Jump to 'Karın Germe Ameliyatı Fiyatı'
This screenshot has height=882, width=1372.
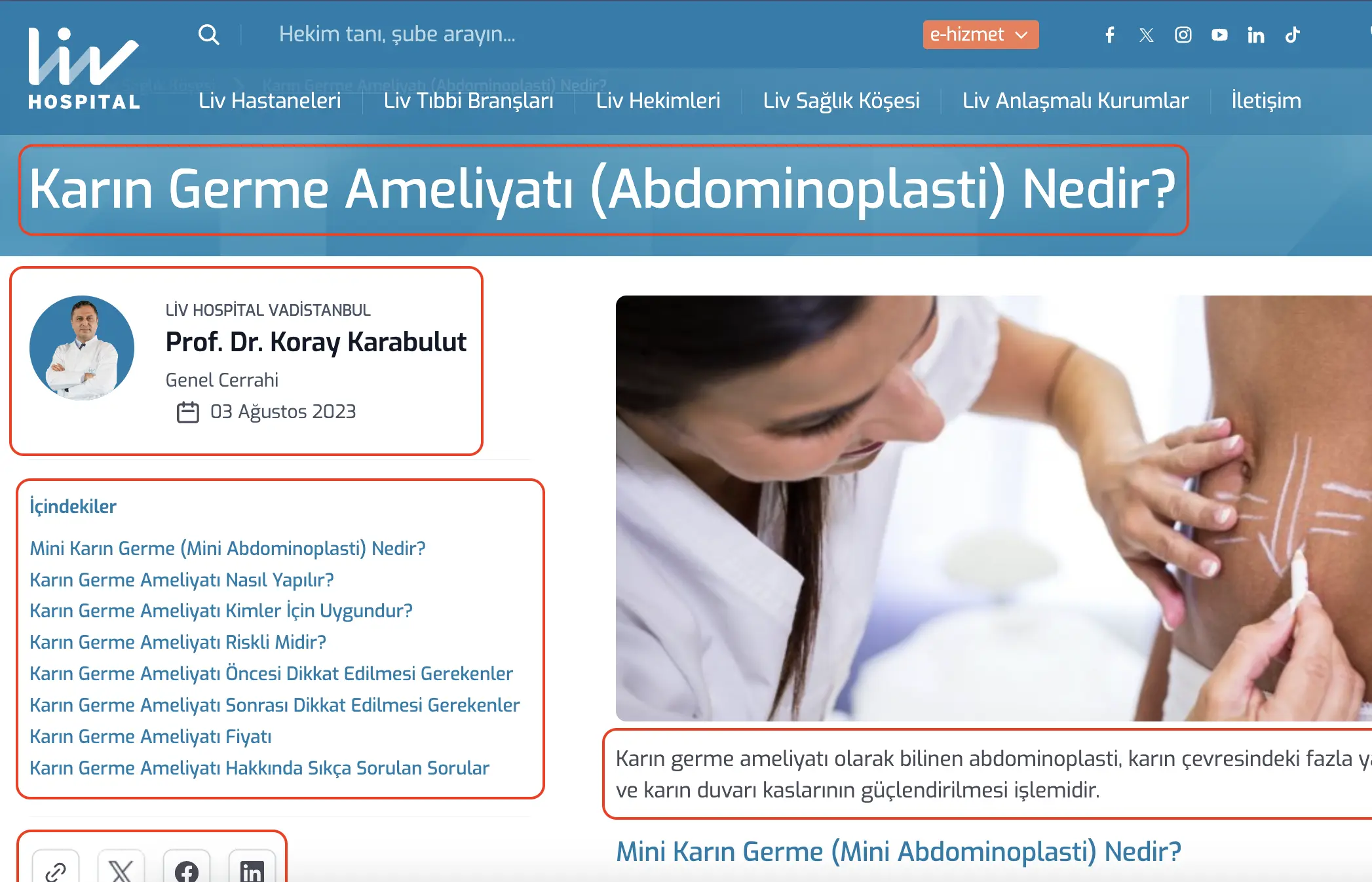click(x=150, y=737)
